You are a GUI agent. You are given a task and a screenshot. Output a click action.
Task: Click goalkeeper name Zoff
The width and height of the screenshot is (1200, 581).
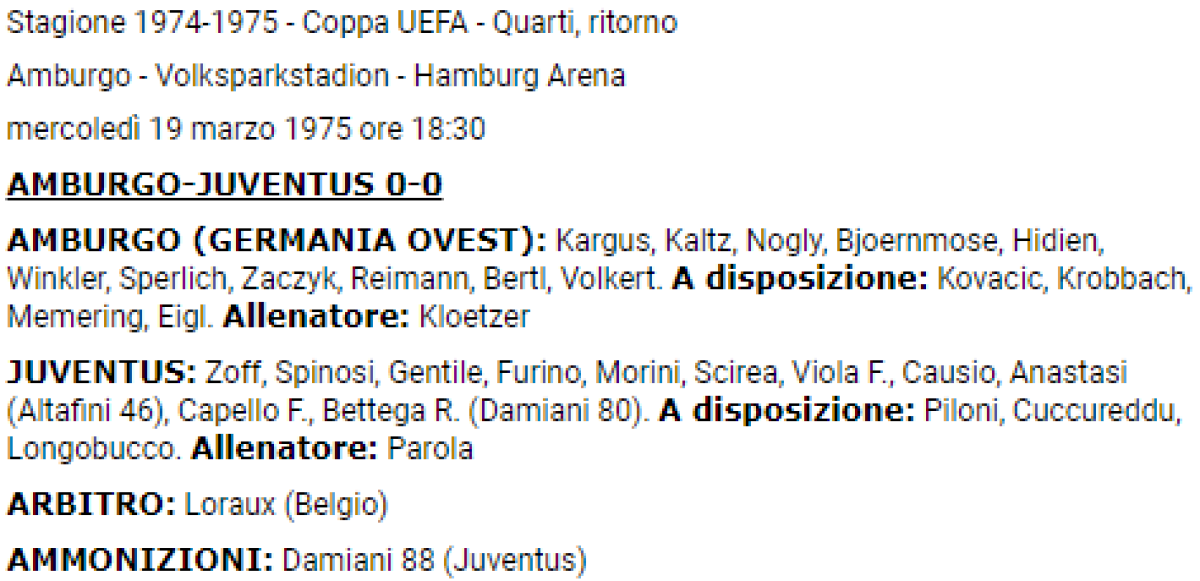click(x=232, y=373)
